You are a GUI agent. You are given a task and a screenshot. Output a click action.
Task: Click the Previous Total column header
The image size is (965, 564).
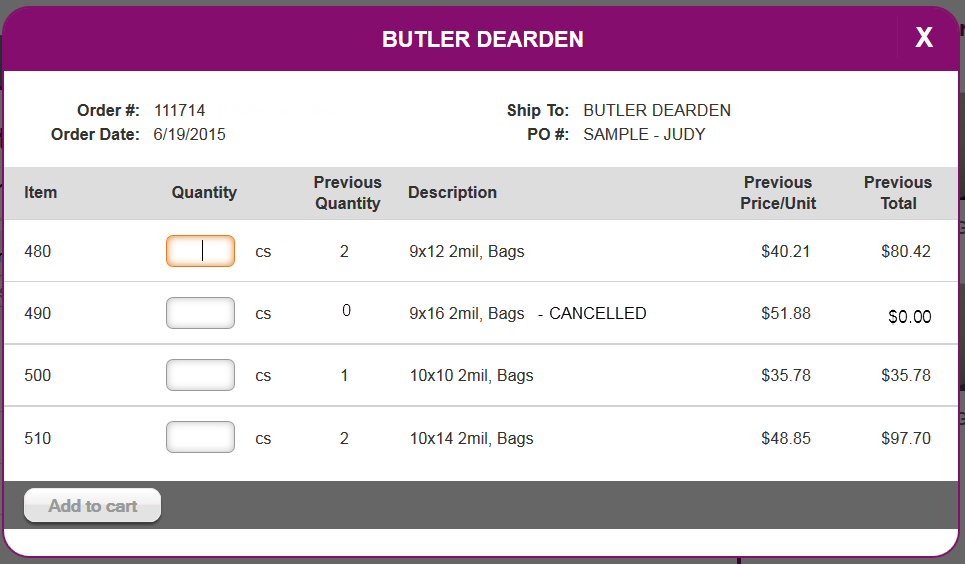point(898,193)
